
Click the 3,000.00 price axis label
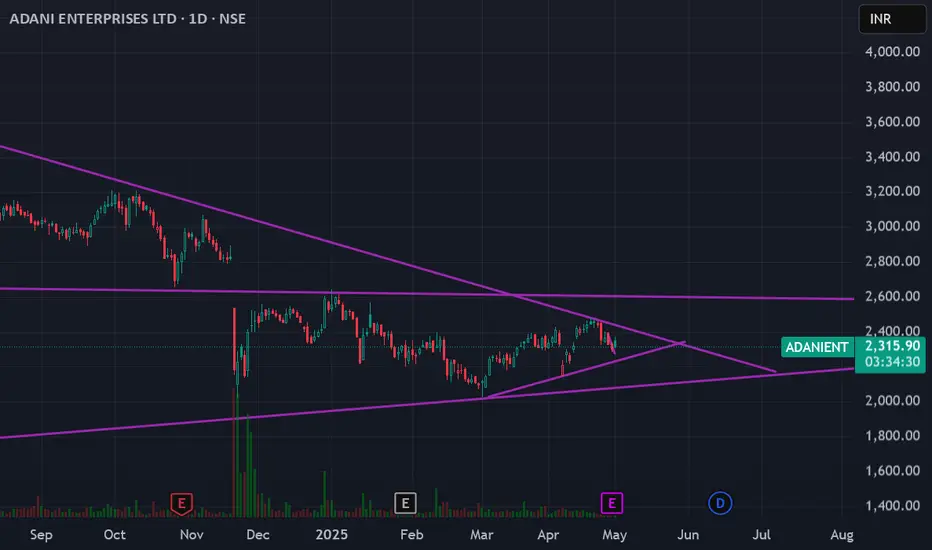(x=892, y=227)
